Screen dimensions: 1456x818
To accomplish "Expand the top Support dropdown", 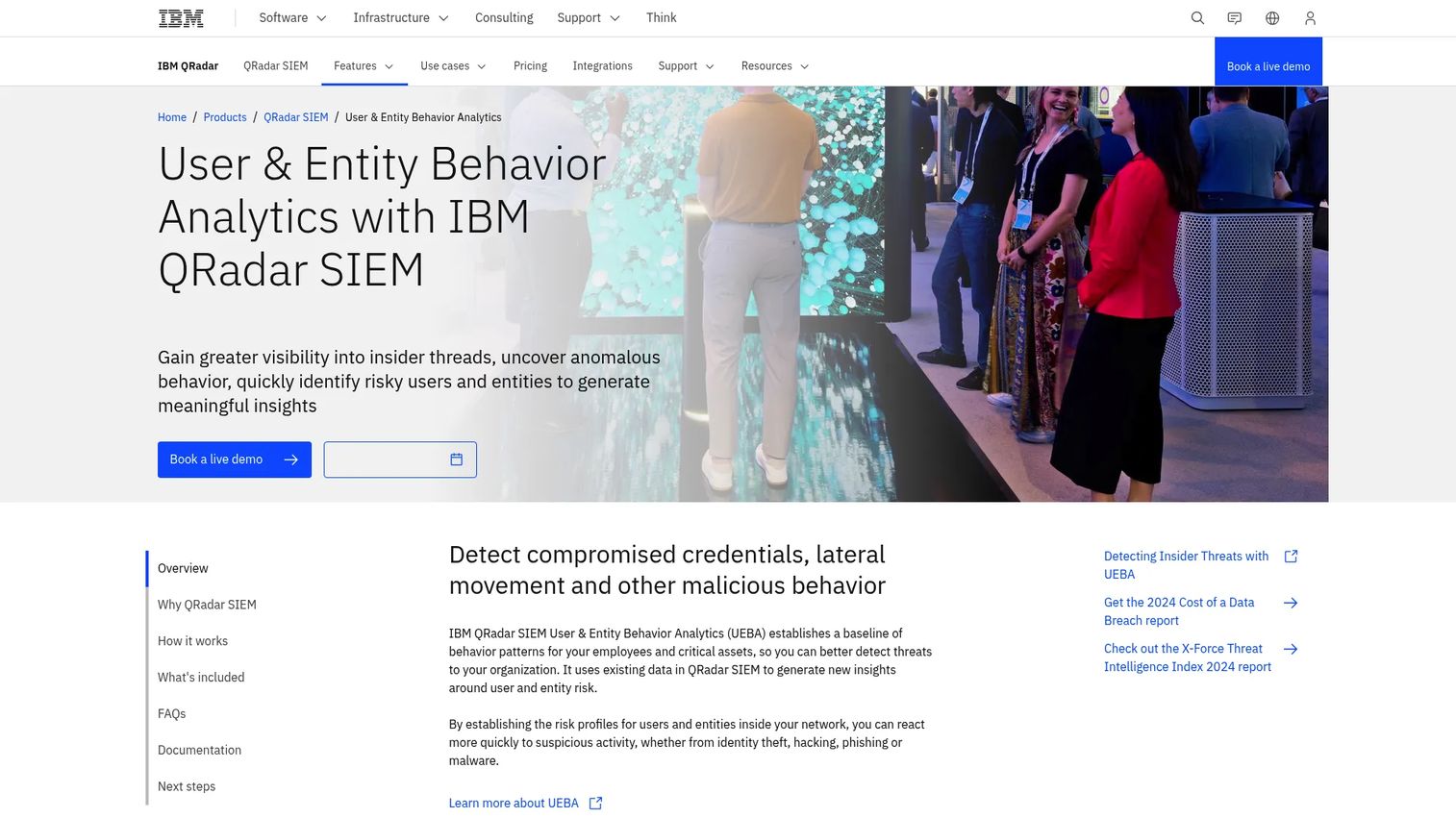I will point(588,17).
